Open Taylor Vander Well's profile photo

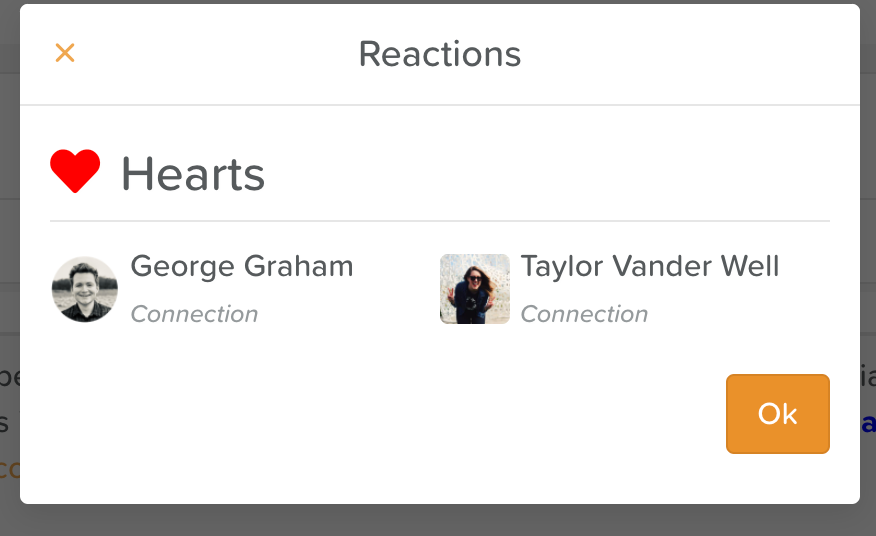tap(475, 289)
